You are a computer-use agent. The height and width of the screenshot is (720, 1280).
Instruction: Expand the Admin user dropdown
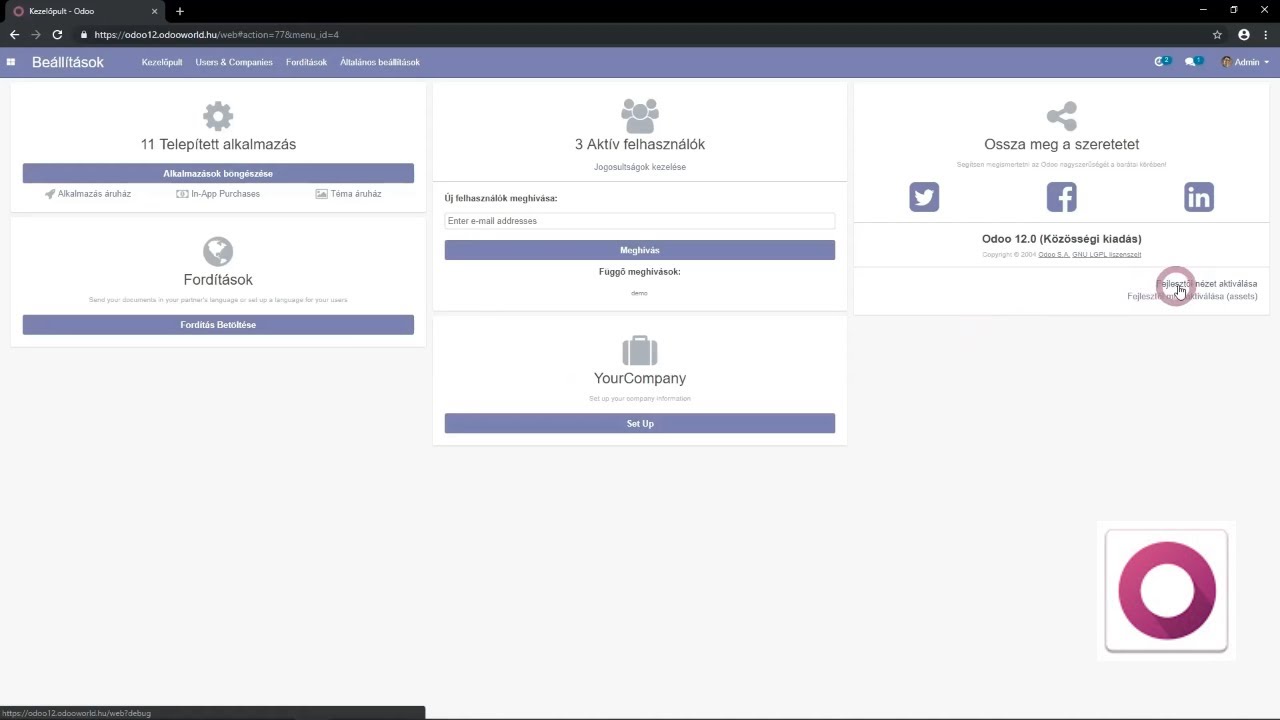point(1245,62)
